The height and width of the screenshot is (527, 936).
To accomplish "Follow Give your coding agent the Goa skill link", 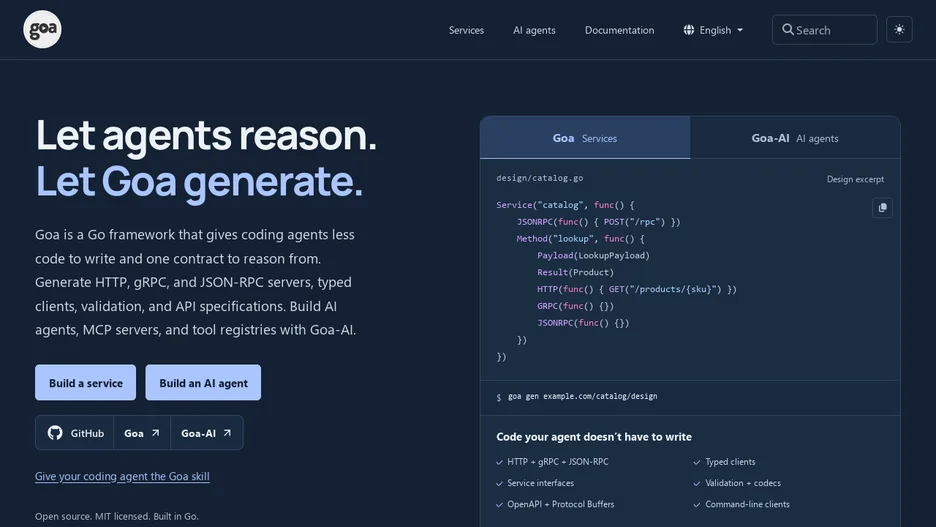I will click(122, 476).
